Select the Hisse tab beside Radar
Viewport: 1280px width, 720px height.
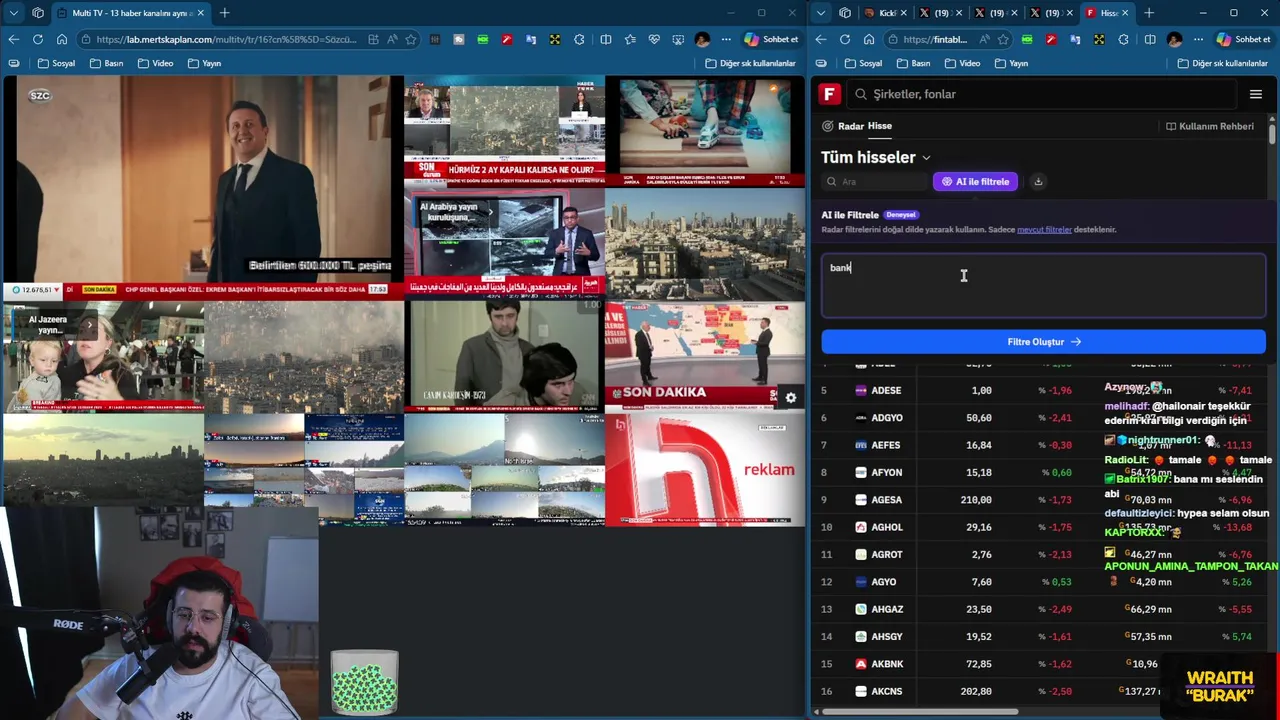point(879,126)
